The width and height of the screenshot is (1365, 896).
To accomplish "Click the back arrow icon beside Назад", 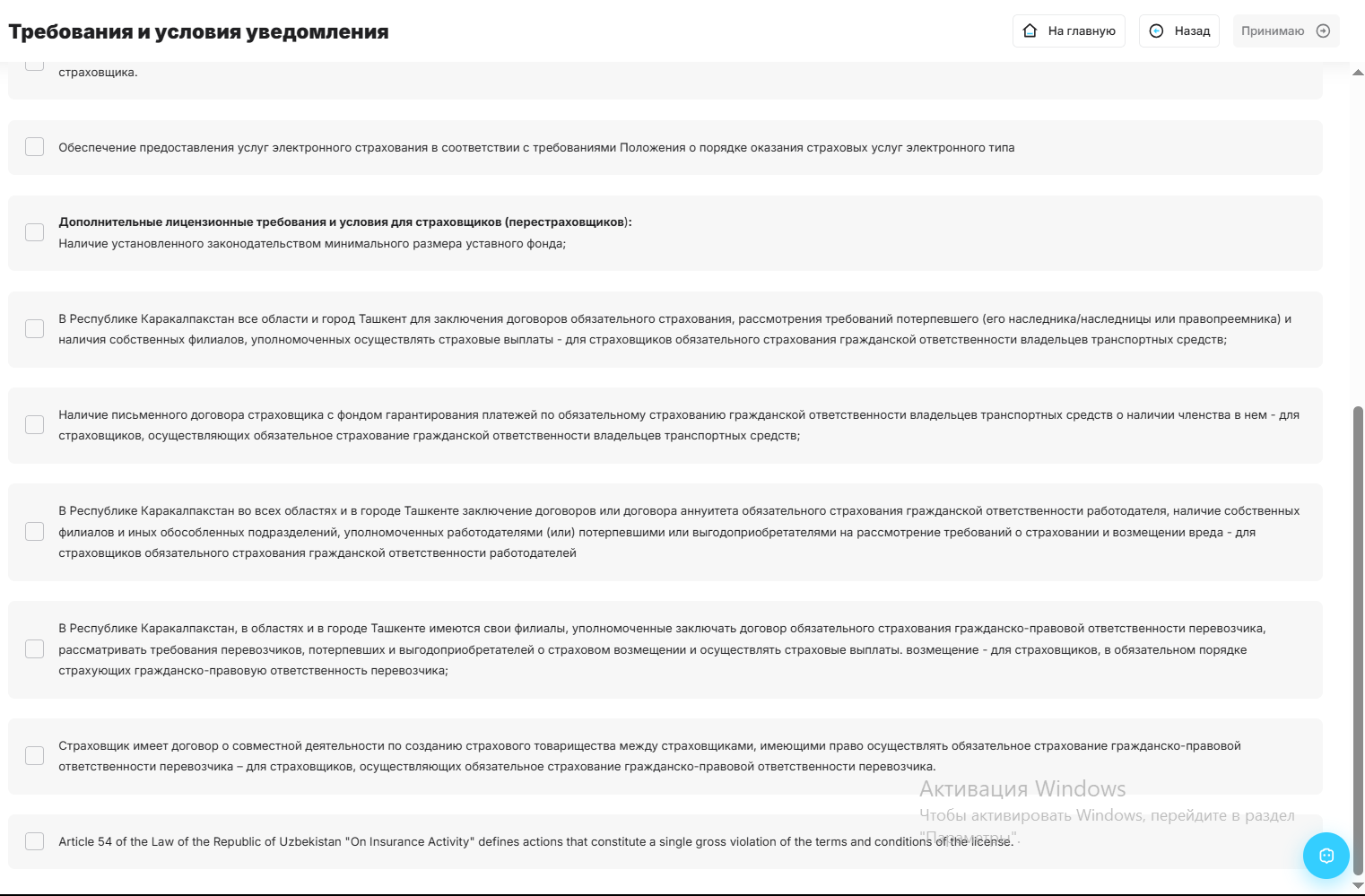I will click(x=1157, y=30).
